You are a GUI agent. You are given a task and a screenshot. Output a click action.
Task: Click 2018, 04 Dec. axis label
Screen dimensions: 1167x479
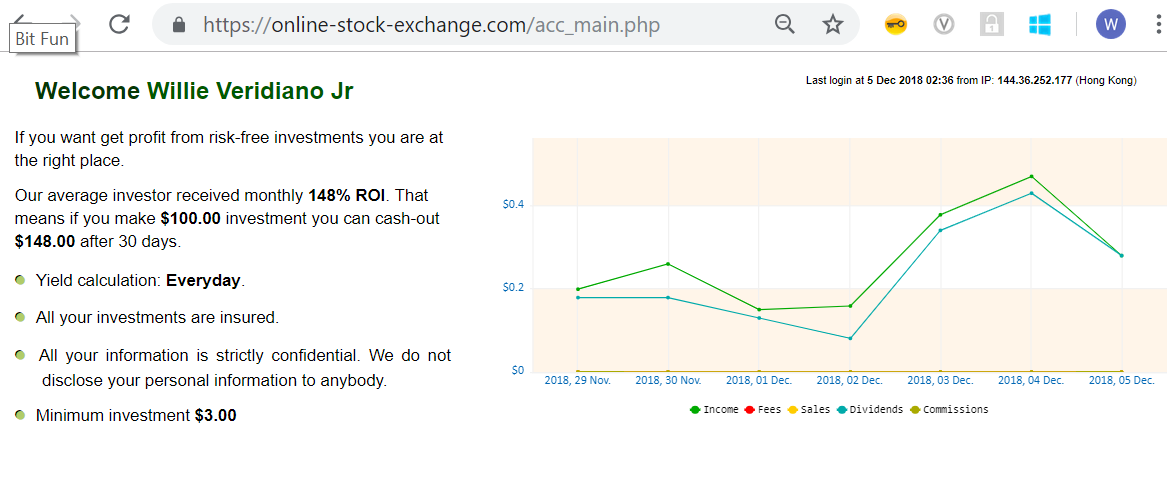click(1030, 380)
